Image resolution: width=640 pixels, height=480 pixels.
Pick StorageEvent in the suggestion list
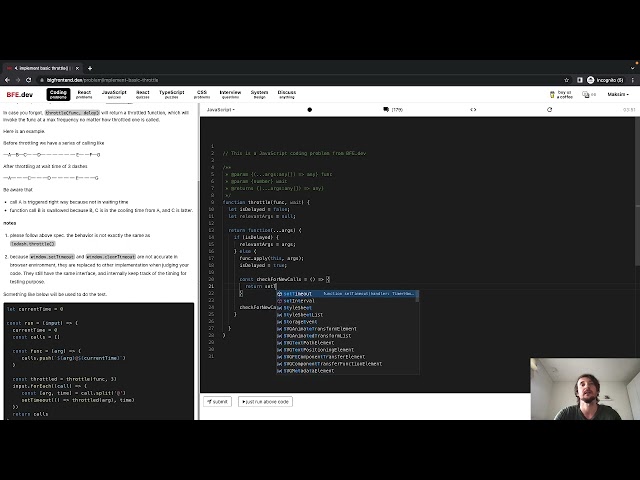(347, 322)
